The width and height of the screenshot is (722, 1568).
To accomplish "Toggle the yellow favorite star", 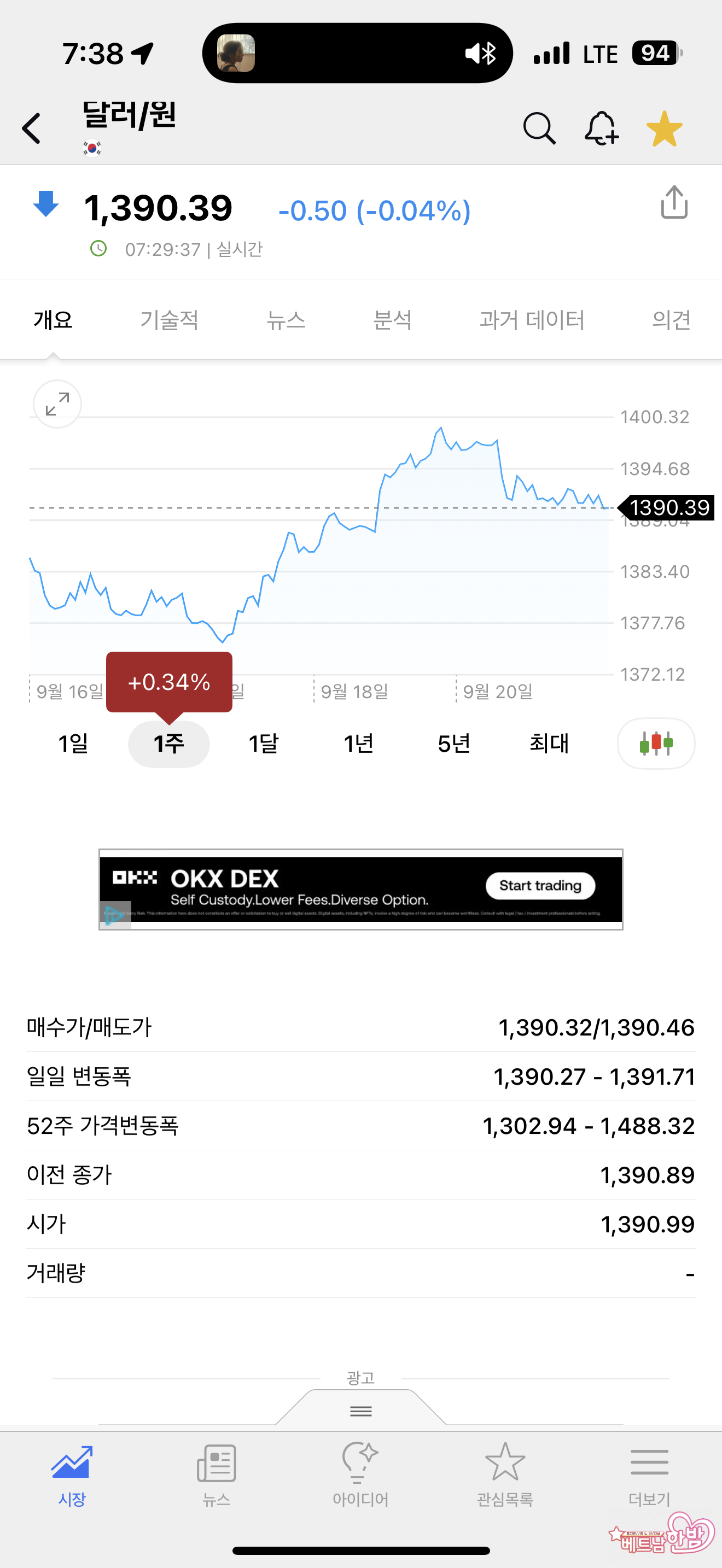I will click(x=664, y=128).
